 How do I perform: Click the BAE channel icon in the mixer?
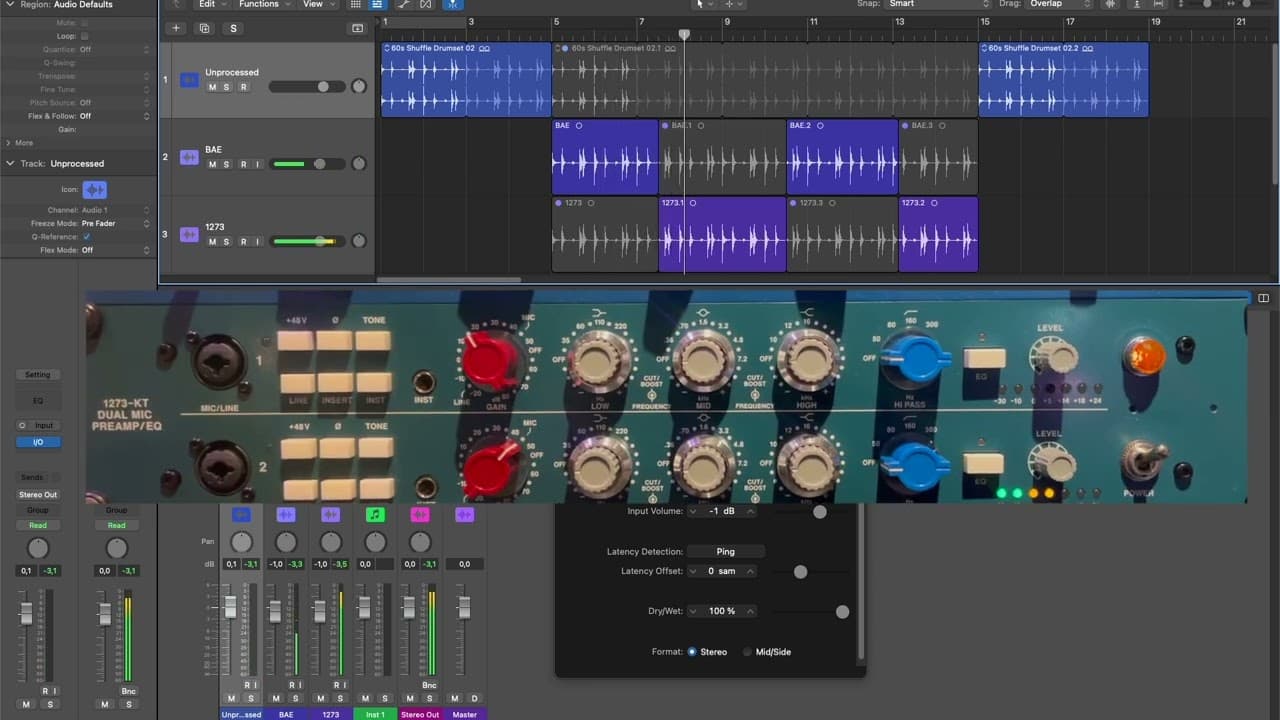pos(286,514)
